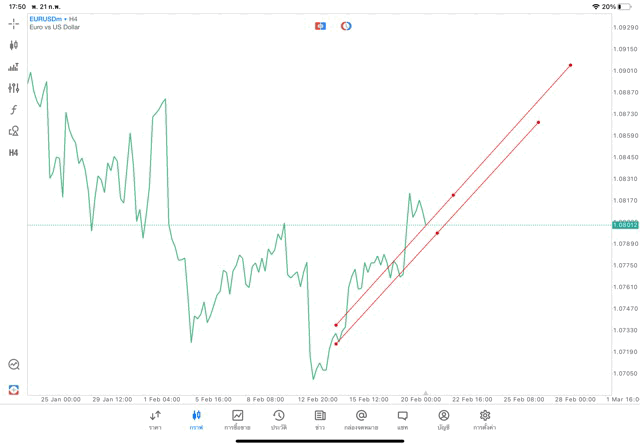Open the บัญชี accounts tab

tap(443, 420)
